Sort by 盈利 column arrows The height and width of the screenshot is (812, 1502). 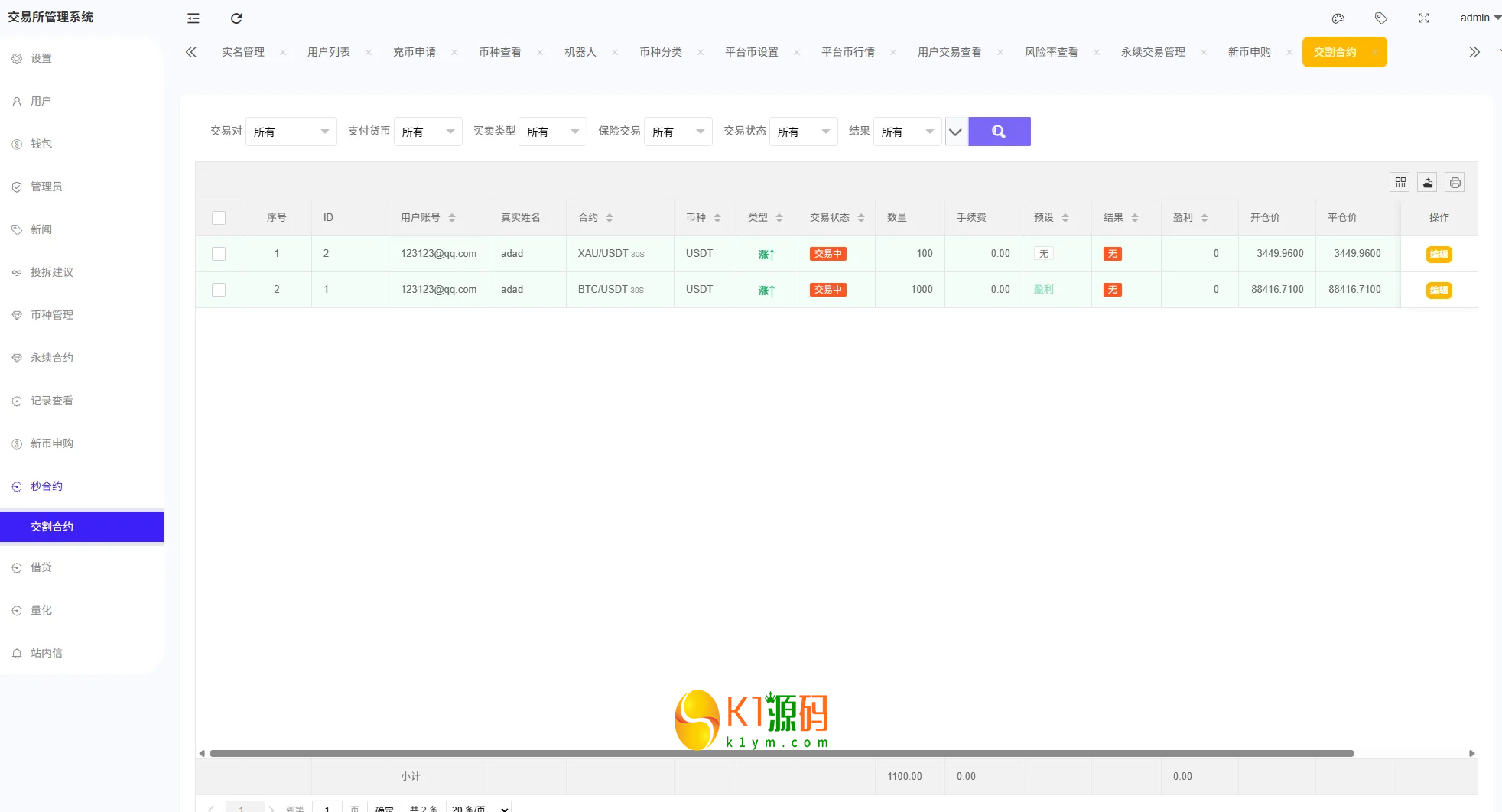click(1205, 218)
